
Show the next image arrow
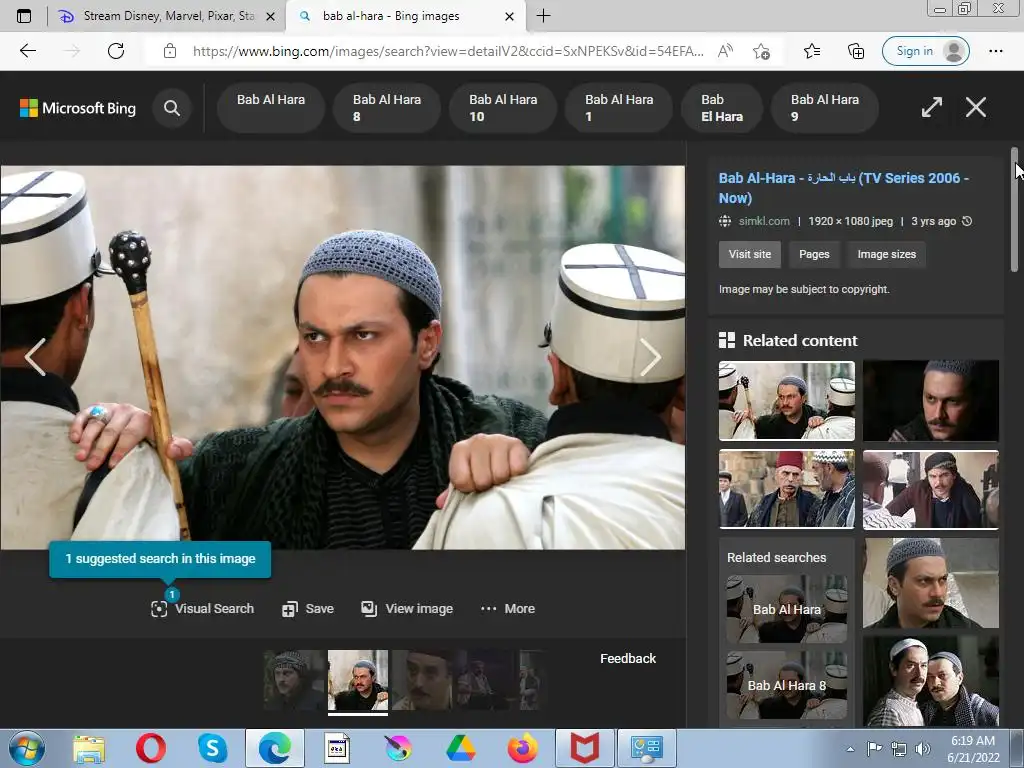[x=650, y=357]
